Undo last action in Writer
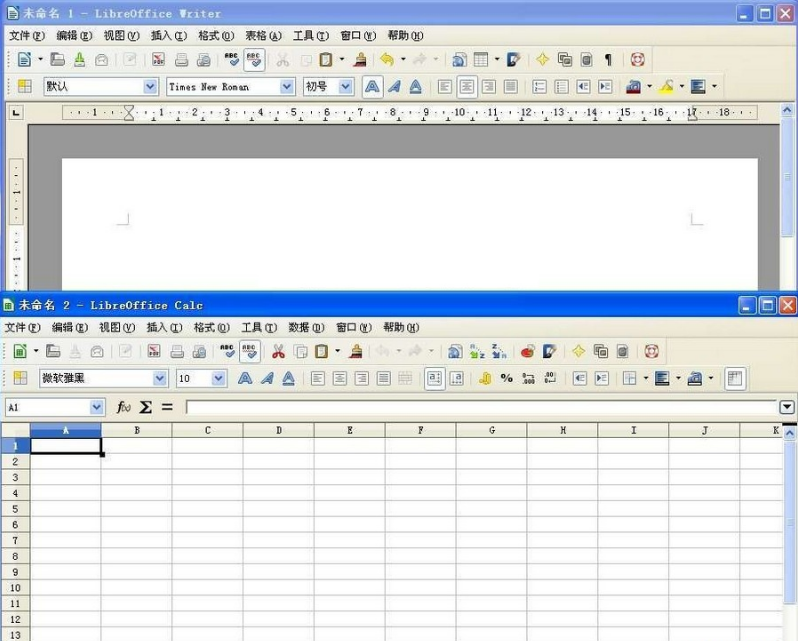This screenshot has width=798, height=641. pos(387,60)
